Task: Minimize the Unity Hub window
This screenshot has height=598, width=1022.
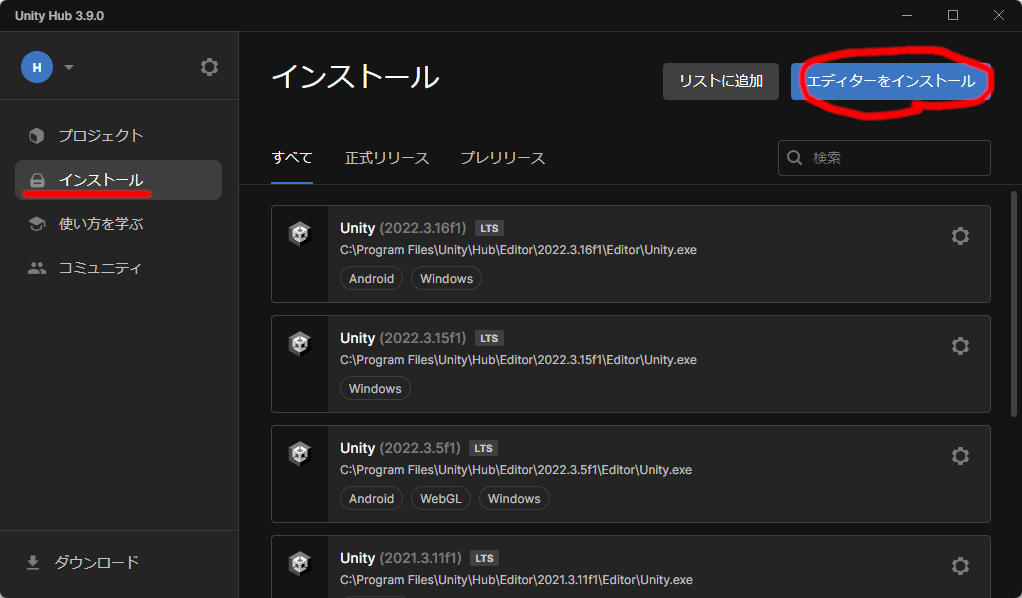Action: tap(907, 15)
